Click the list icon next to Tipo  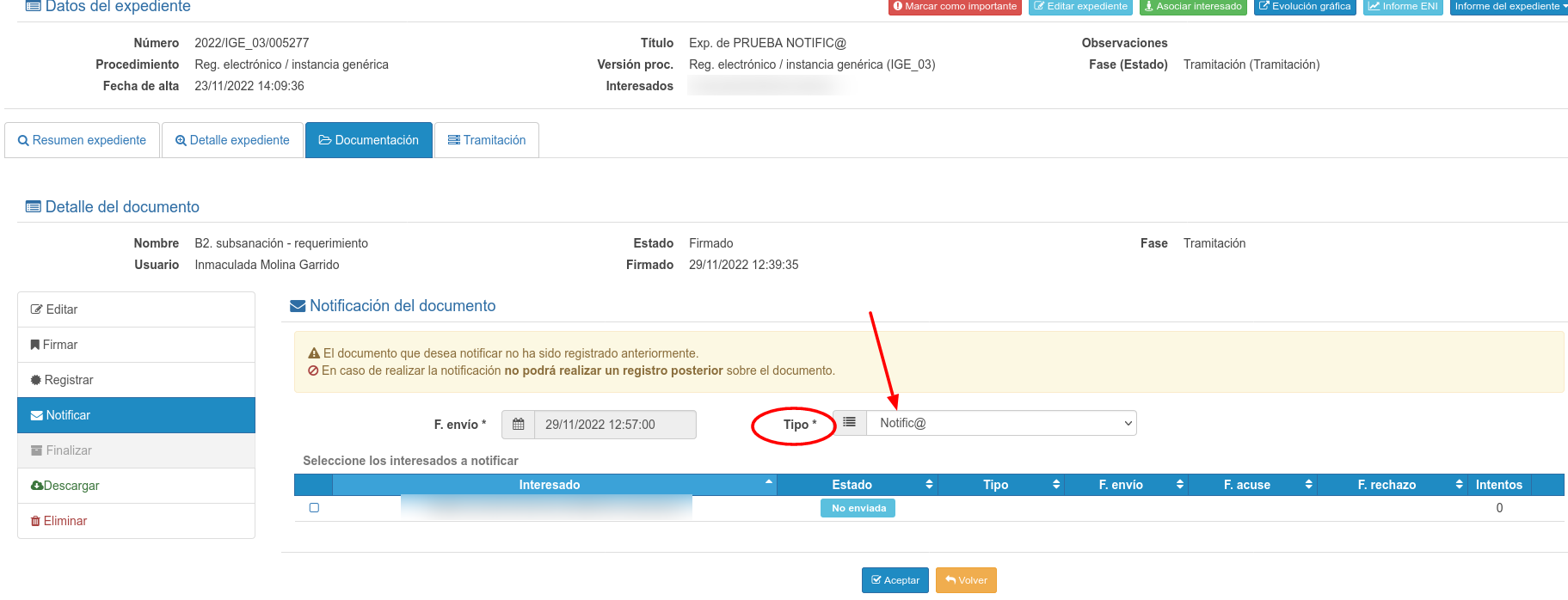[849, 423]
